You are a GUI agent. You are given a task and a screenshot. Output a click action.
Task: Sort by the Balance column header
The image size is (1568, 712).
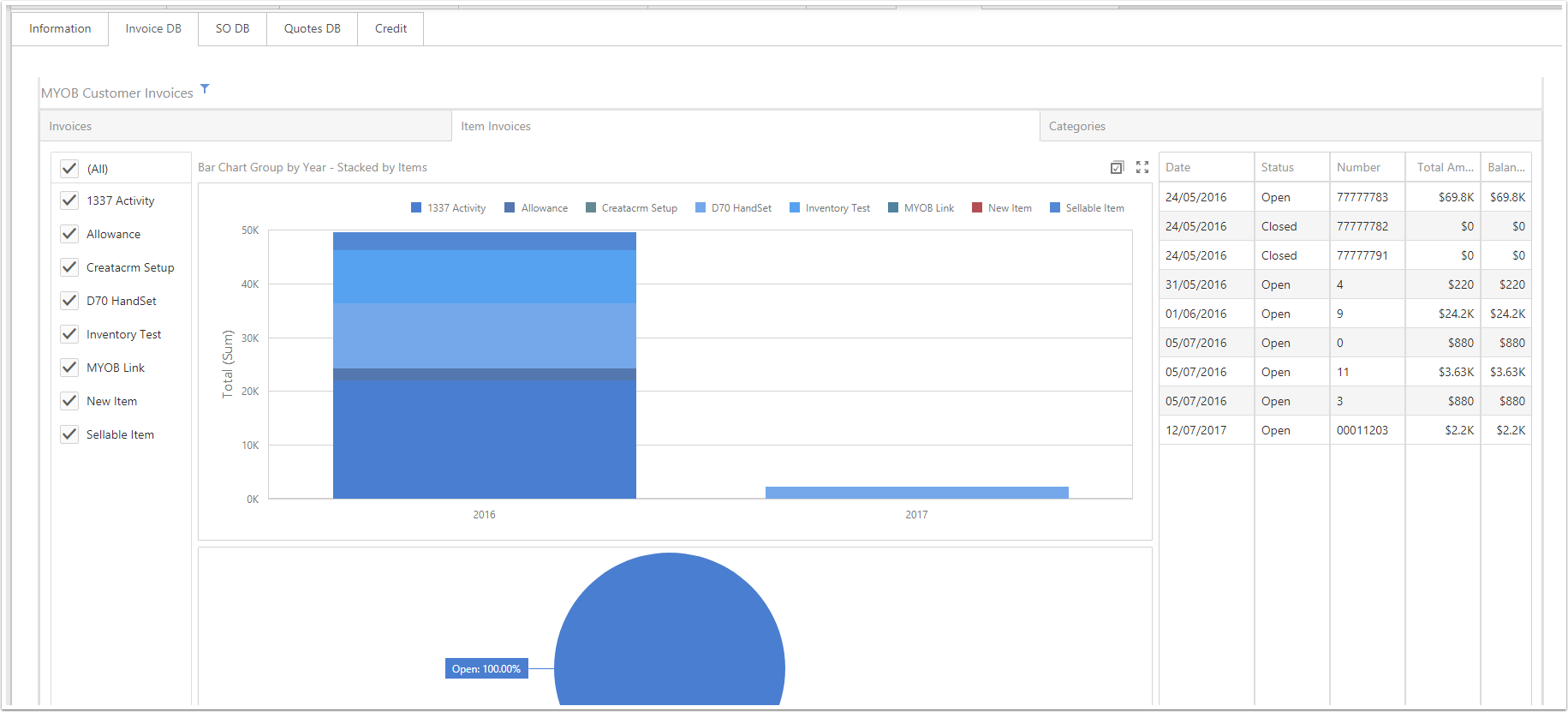pyautogui.click(x=1506, y=167)
